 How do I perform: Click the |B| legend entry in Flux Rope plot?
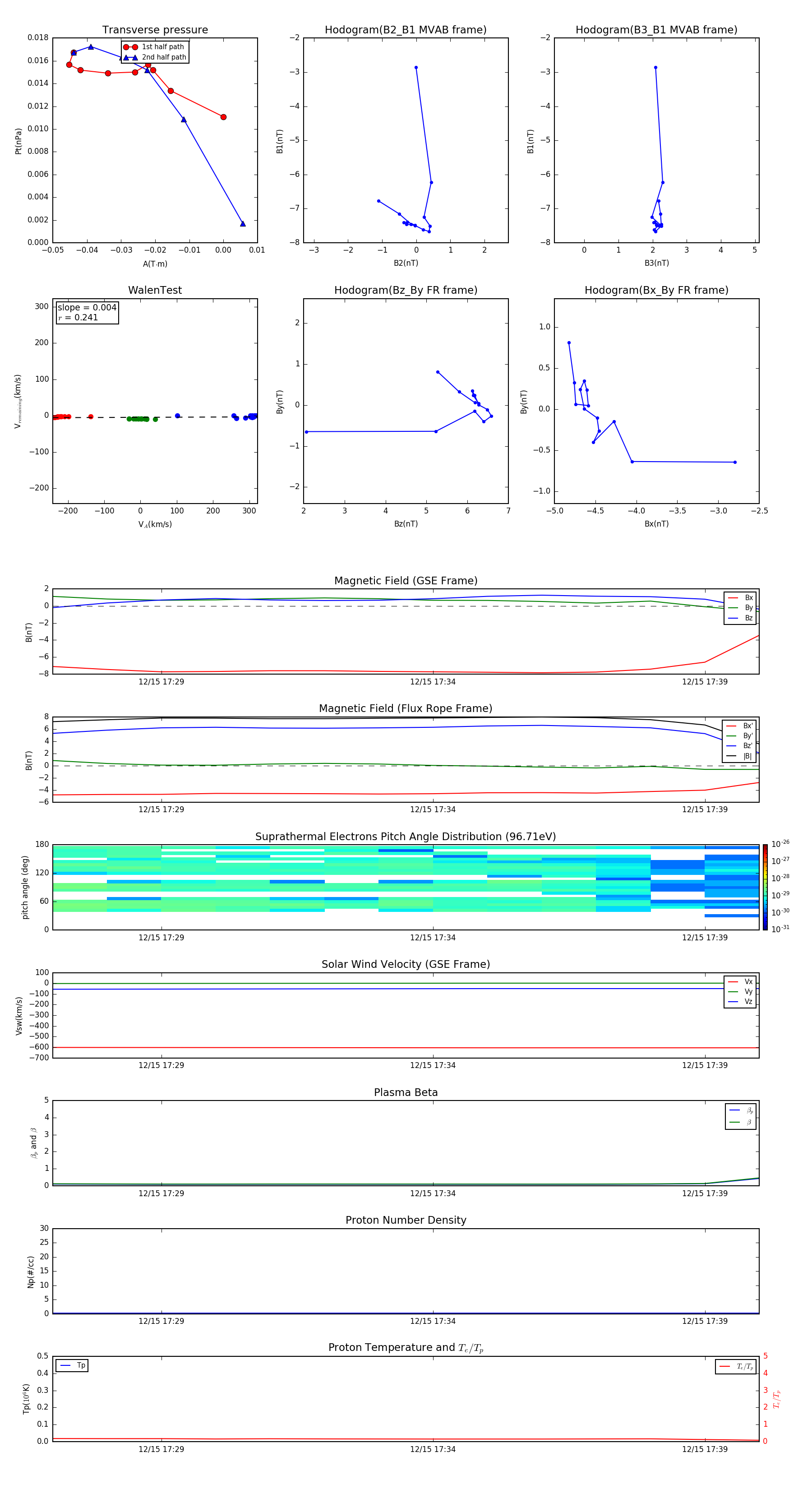[x=740, y=756]
